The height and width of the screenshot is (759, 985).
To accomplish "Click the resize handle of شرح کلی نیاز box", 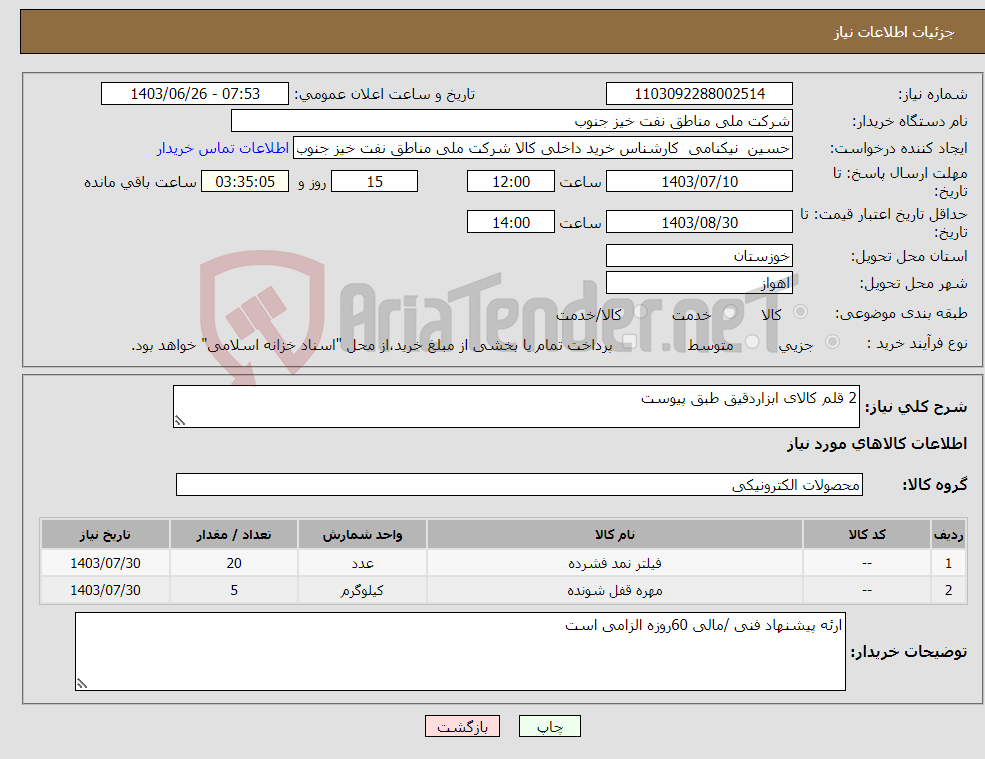I will (x=180, y=420).
